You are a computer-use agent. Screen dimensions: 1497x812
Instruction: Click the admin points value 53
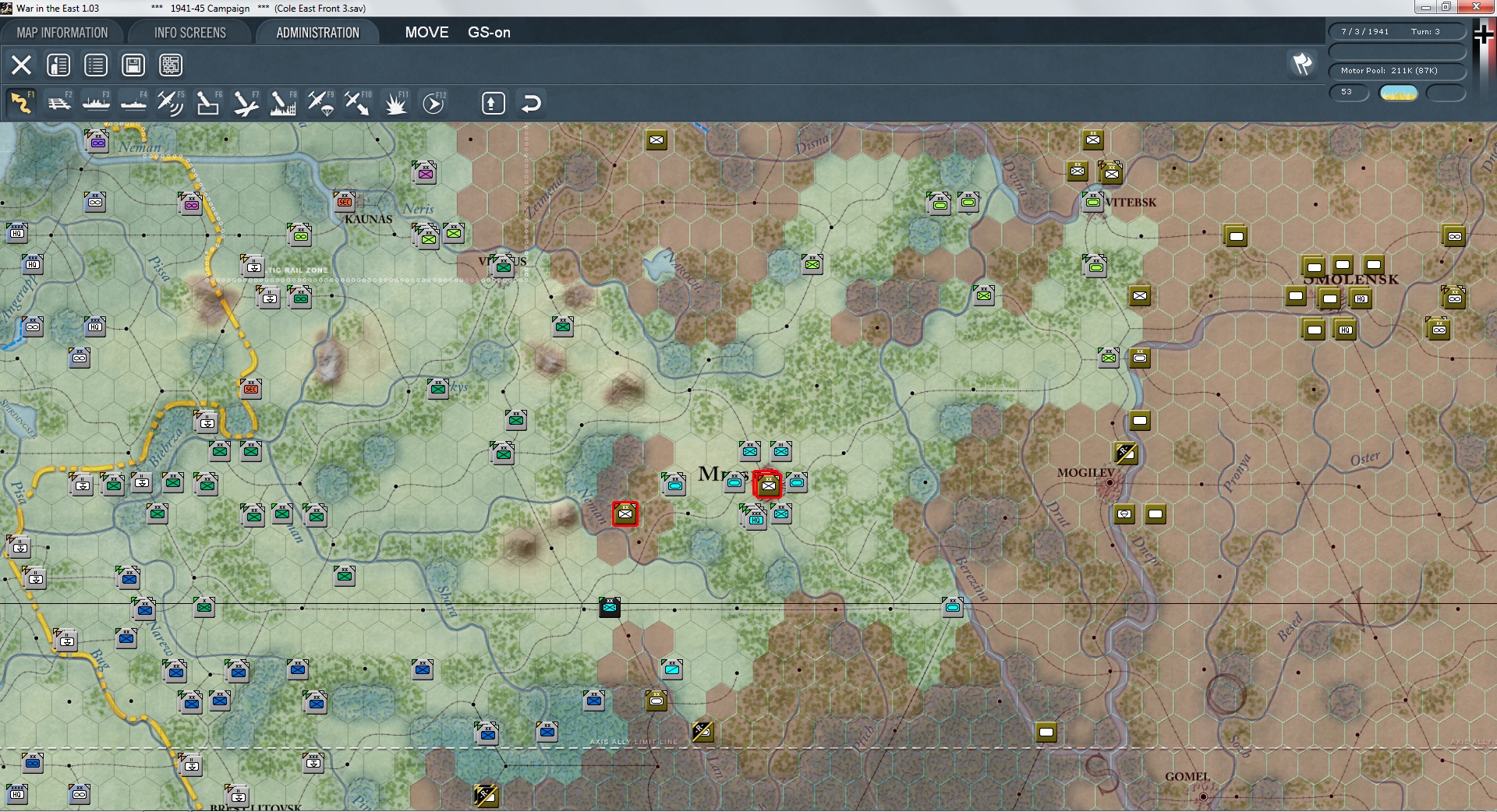(1349, 92)
